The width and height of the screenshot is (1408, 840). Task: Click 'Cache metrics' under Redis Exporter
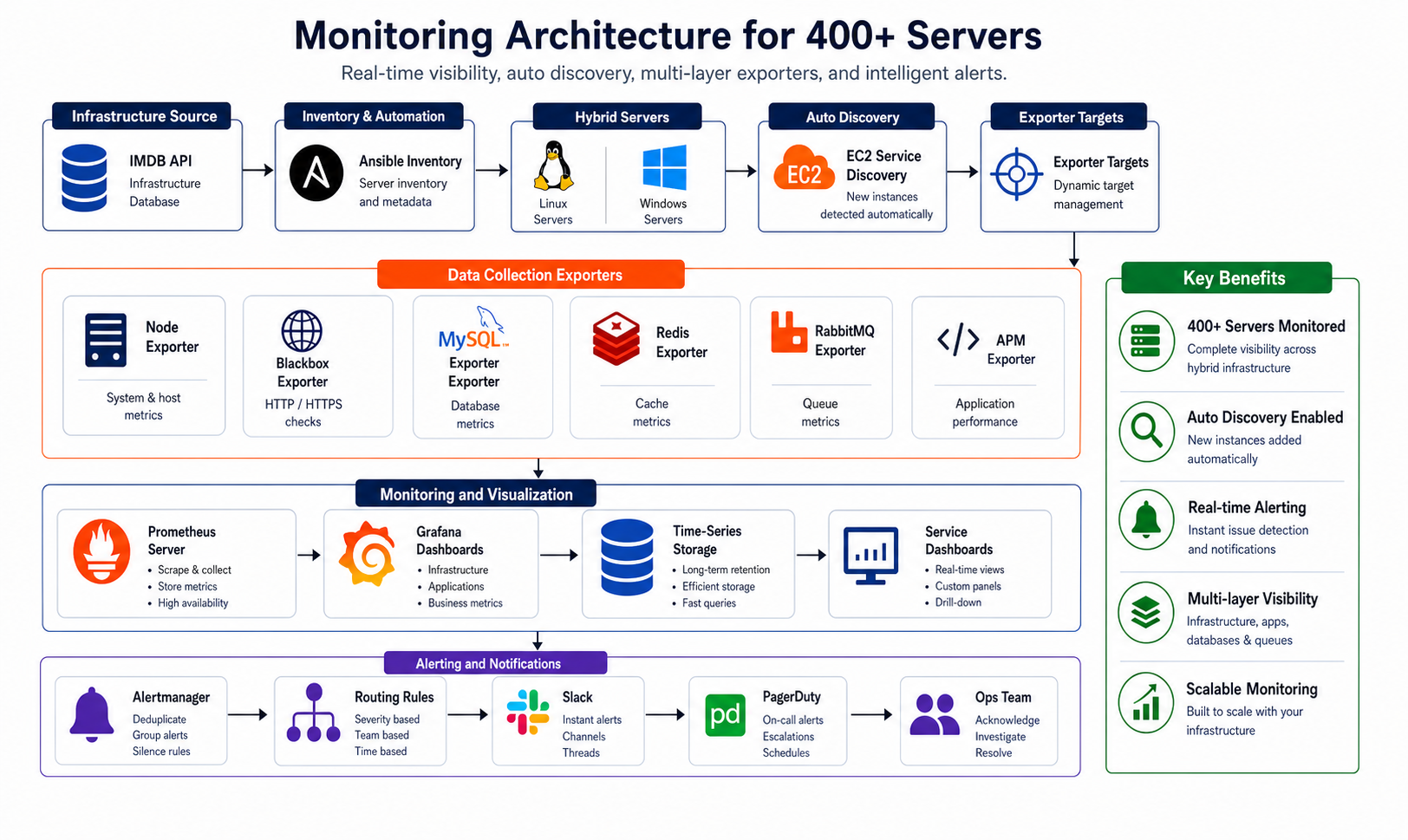pyautogui.click(x=651, y=413)
